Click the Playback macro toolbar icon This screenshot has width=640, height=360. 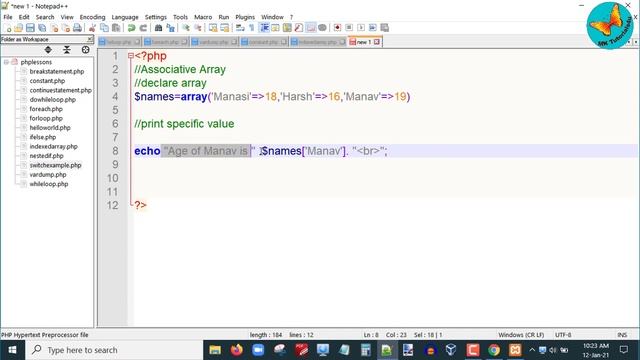click(361, 28)
